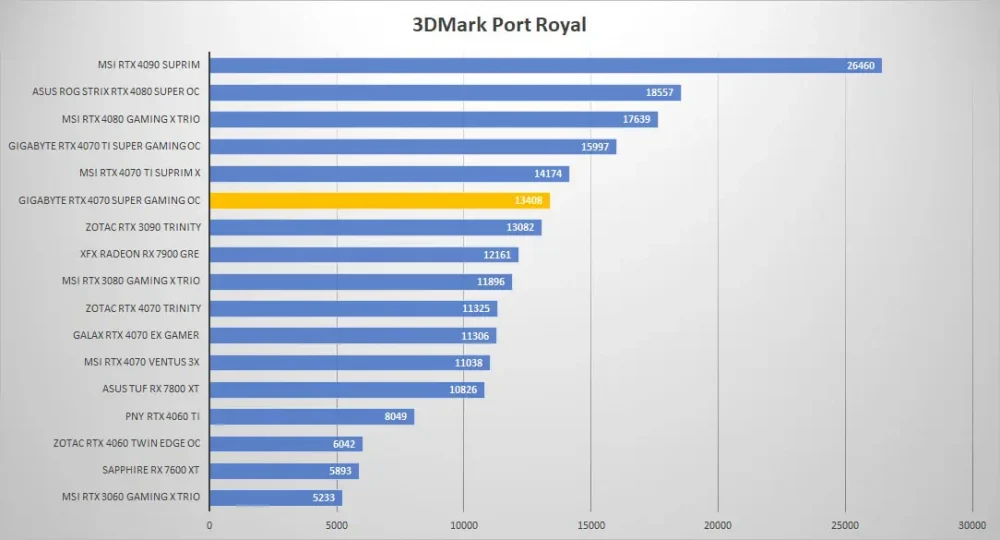Click the 25000 axis tick label
This screenshot has height=540, width=1000.
[844, 526]
